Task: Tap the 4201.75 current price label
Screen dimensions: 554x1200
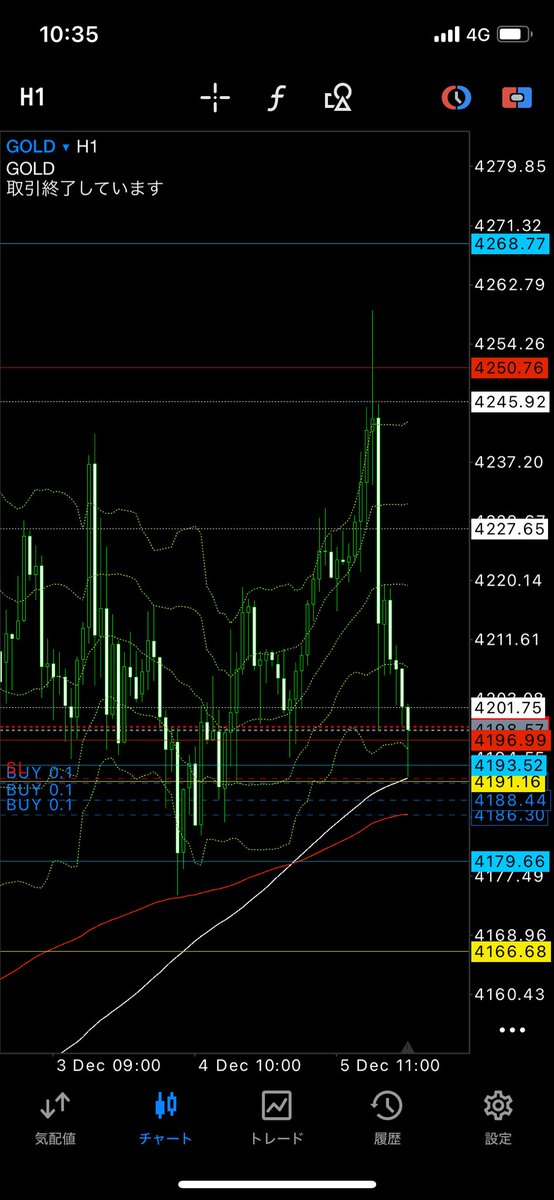Action: 510,708
